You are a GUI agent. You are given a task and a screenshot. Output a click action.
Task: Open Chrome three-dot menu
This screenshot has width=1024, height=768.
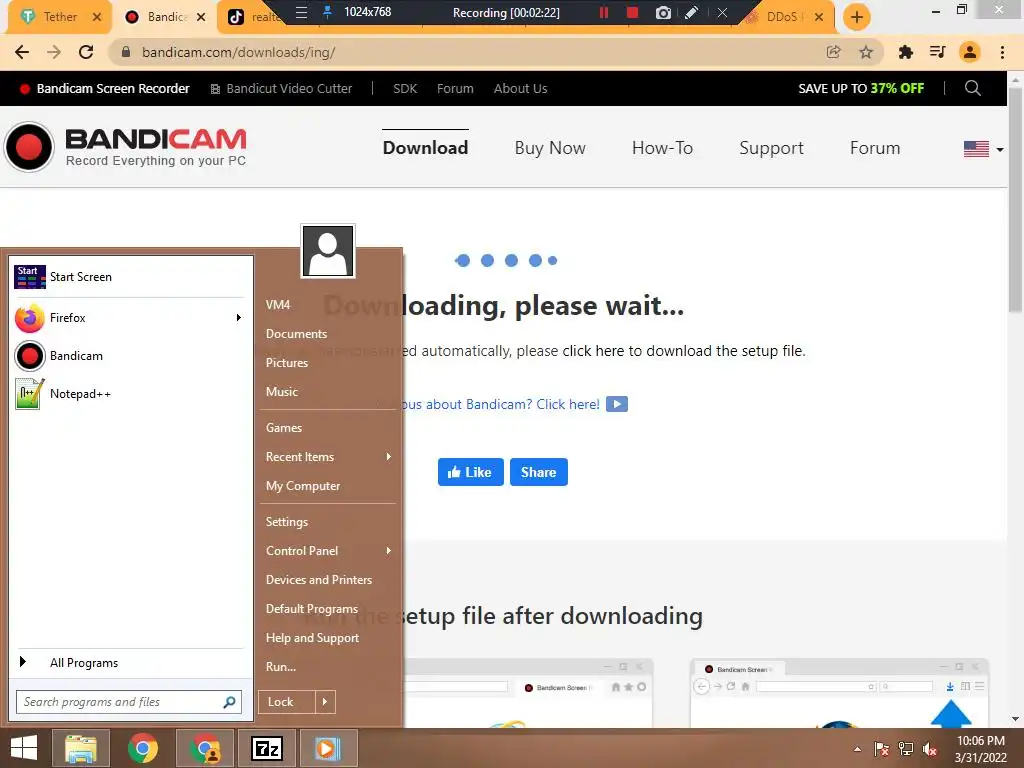tap(1002, 52)
